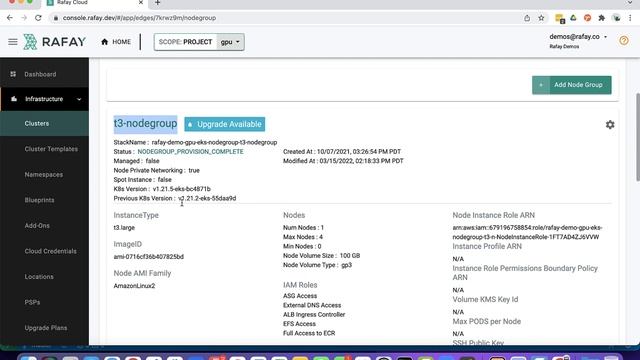Click the orange round extension icon
The image size is (640, 360).
tap(587, 18)
